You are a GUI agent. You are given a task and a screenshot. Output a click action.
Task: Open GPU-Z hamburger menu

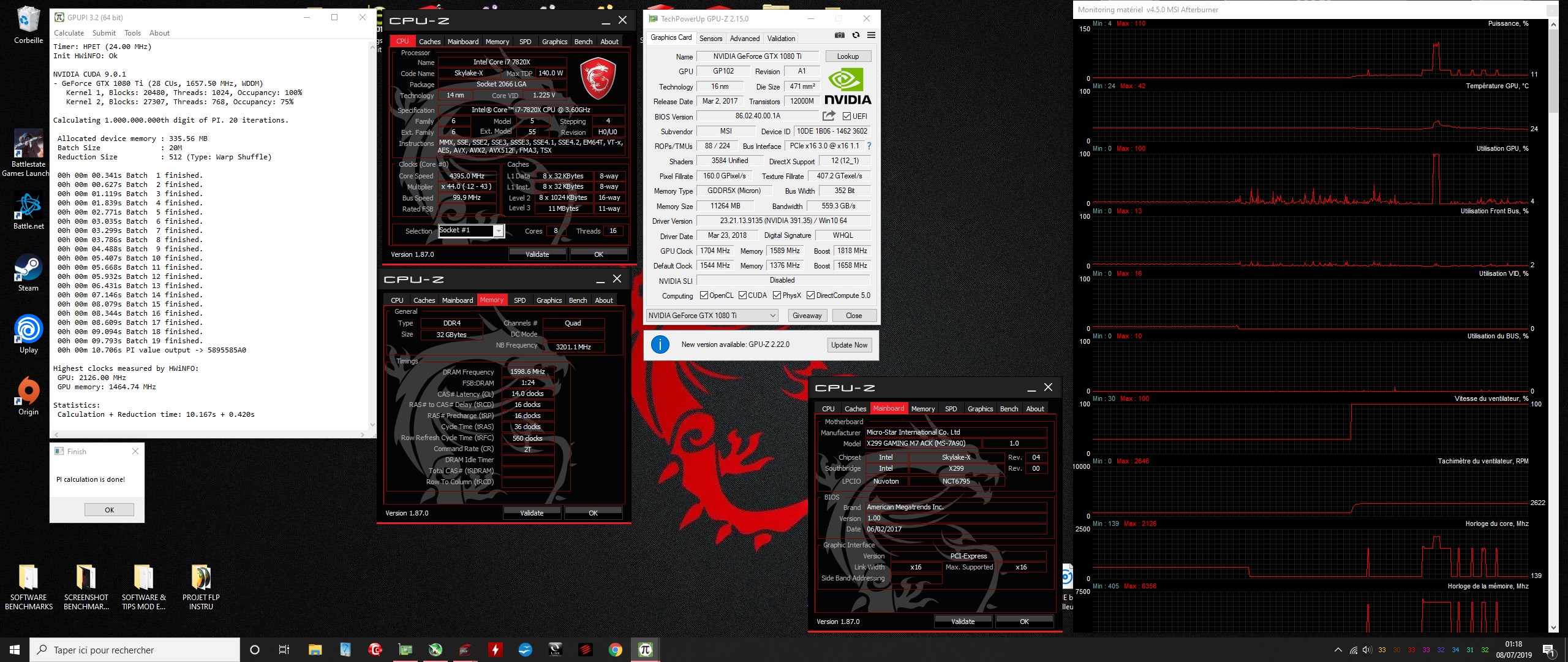point(871,36)
